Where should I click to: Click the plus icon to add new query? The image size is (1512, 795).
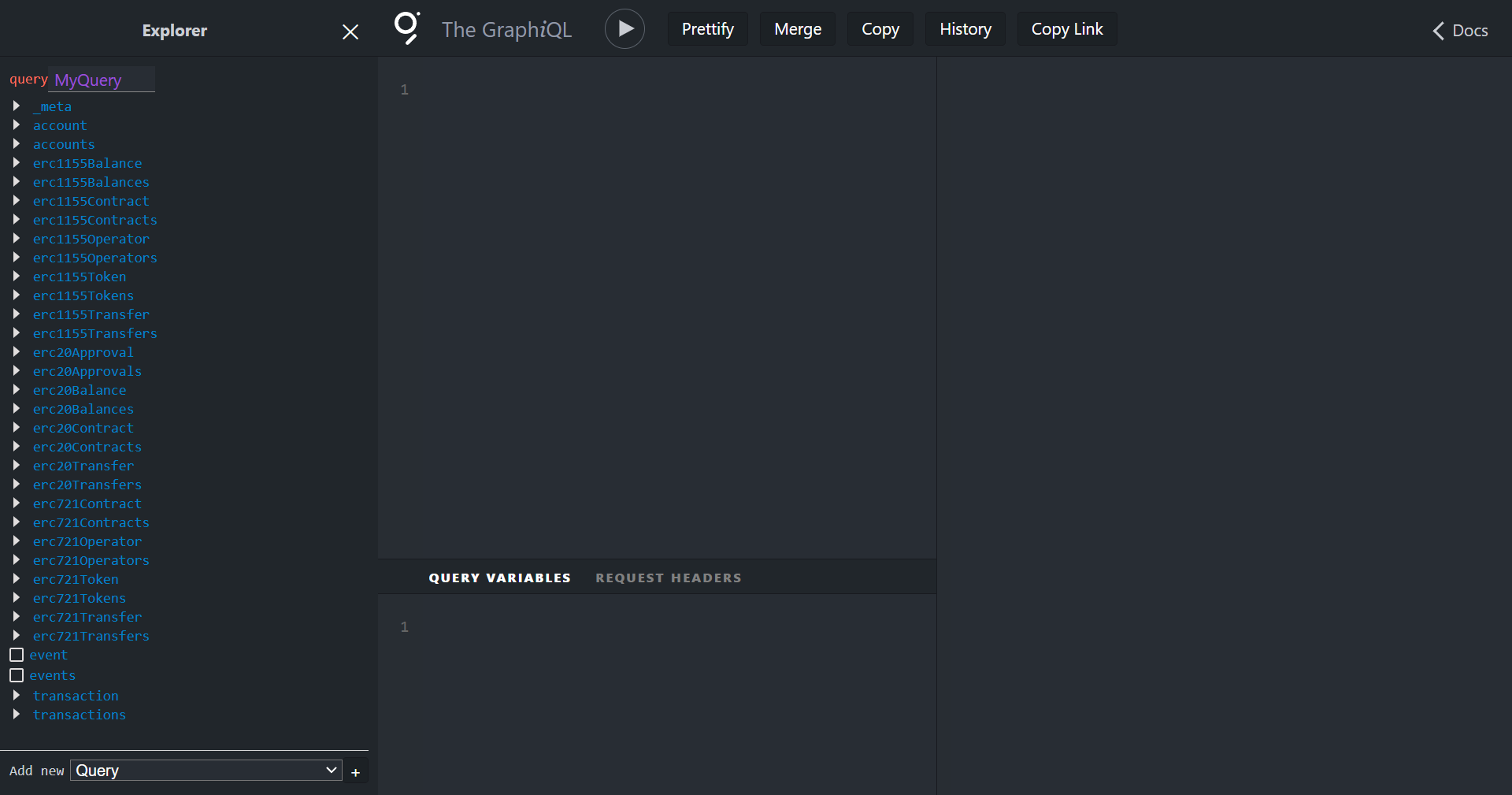tap(355, 772)
